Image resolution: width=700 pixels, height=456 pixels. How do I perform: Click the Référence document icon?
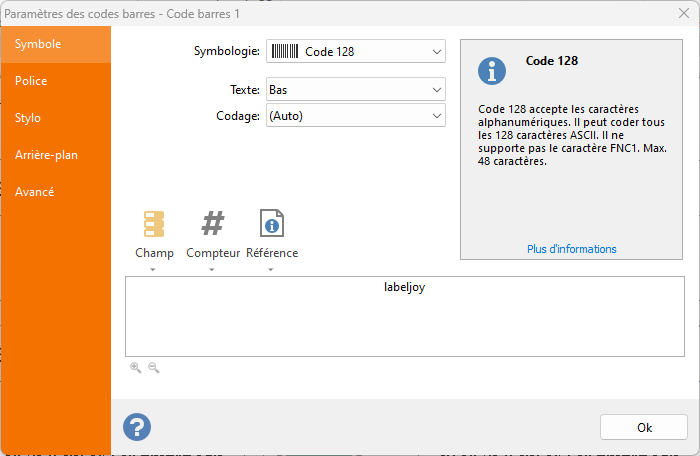[271, 224]
